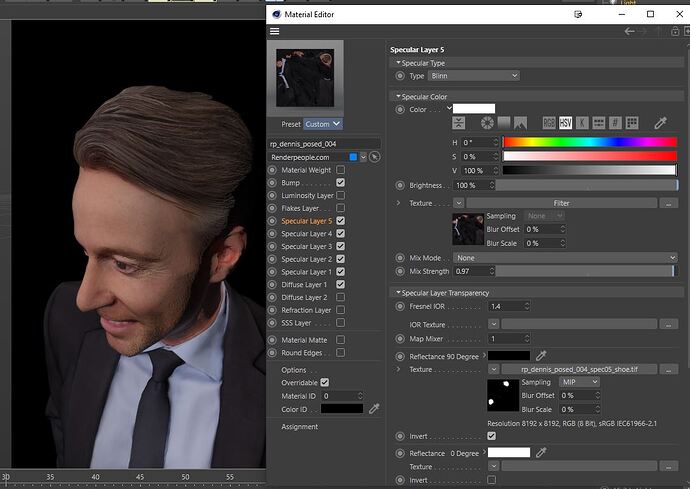The width and height of the screenshot is (690, 489).
Task: Toggle the Bump checkbox
Action: coord(341,182)
